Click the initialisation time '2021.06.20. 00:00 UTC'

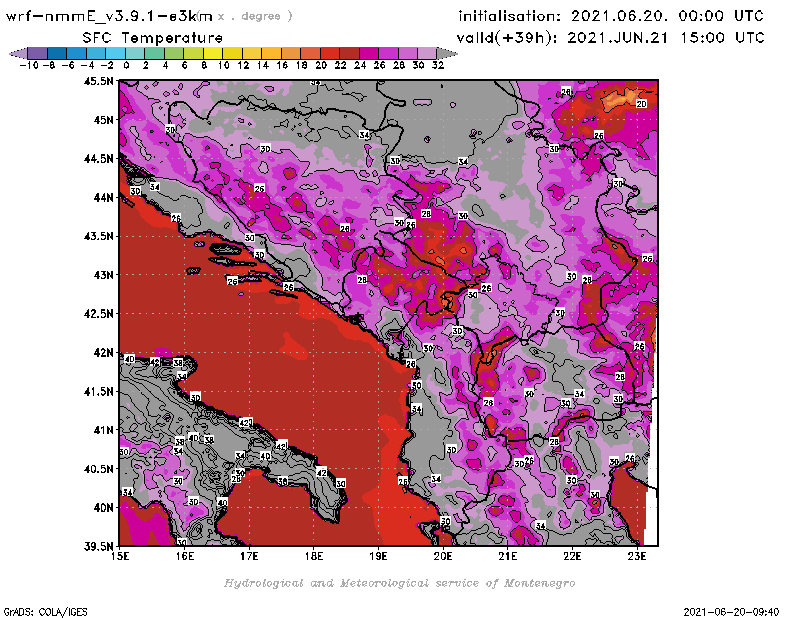point(667,16)
